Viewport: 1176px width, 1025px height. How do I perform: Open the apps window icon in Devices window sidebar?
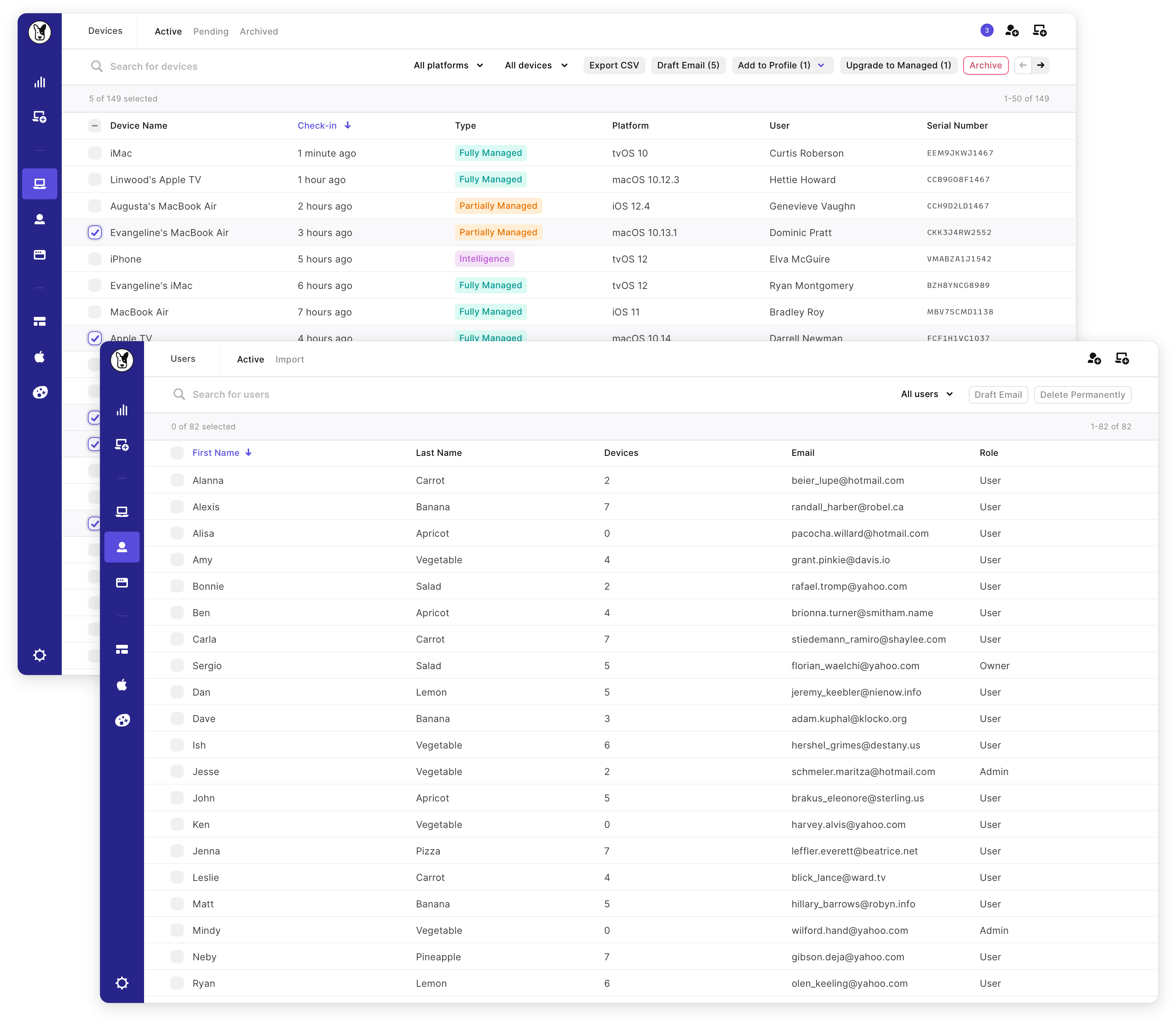click(39, 254)
